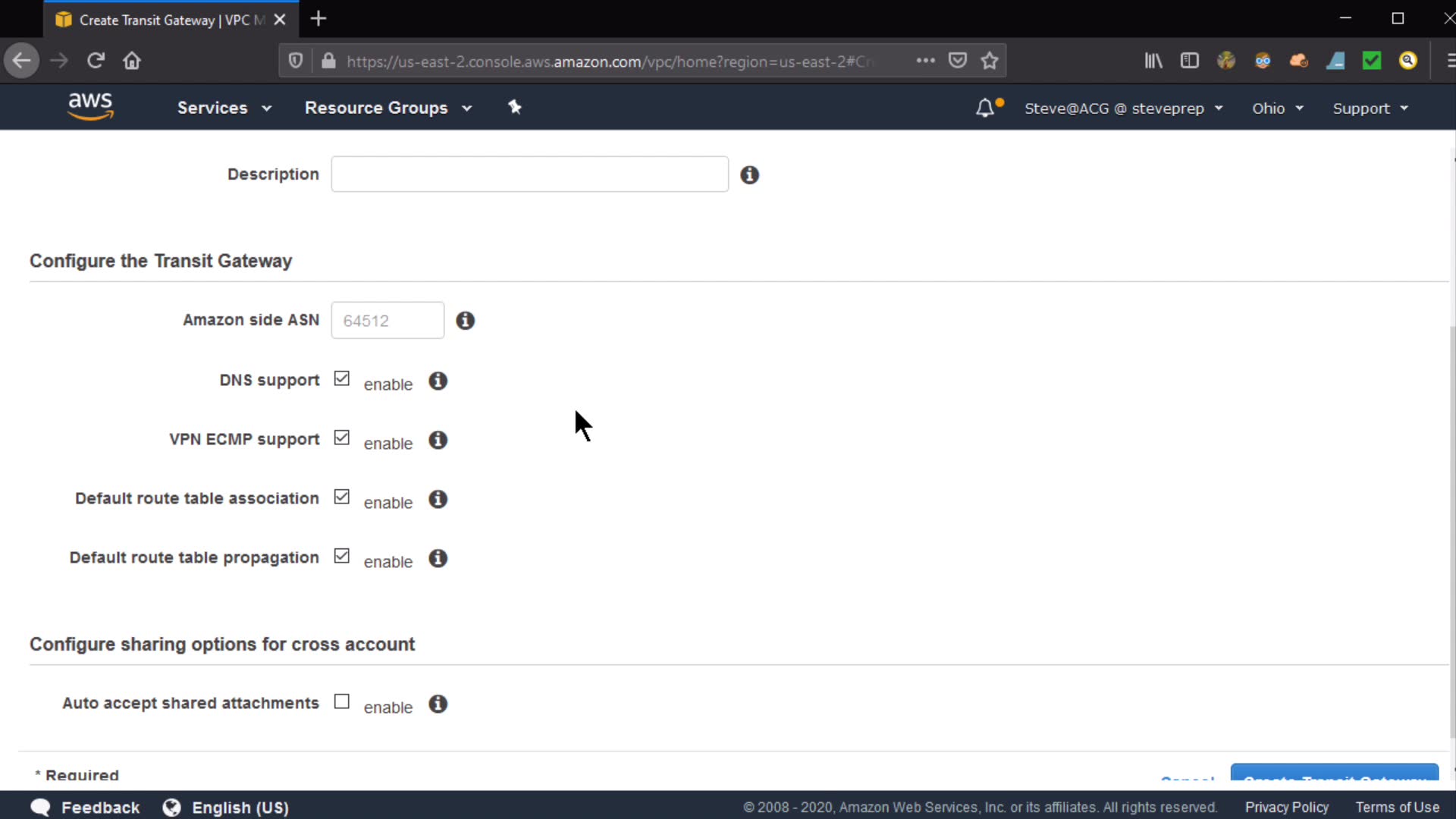This screenshot has height=819, width=1456.
Task: Click the pin shortcuts icon in navbar
Action: [x=515, y=107]
